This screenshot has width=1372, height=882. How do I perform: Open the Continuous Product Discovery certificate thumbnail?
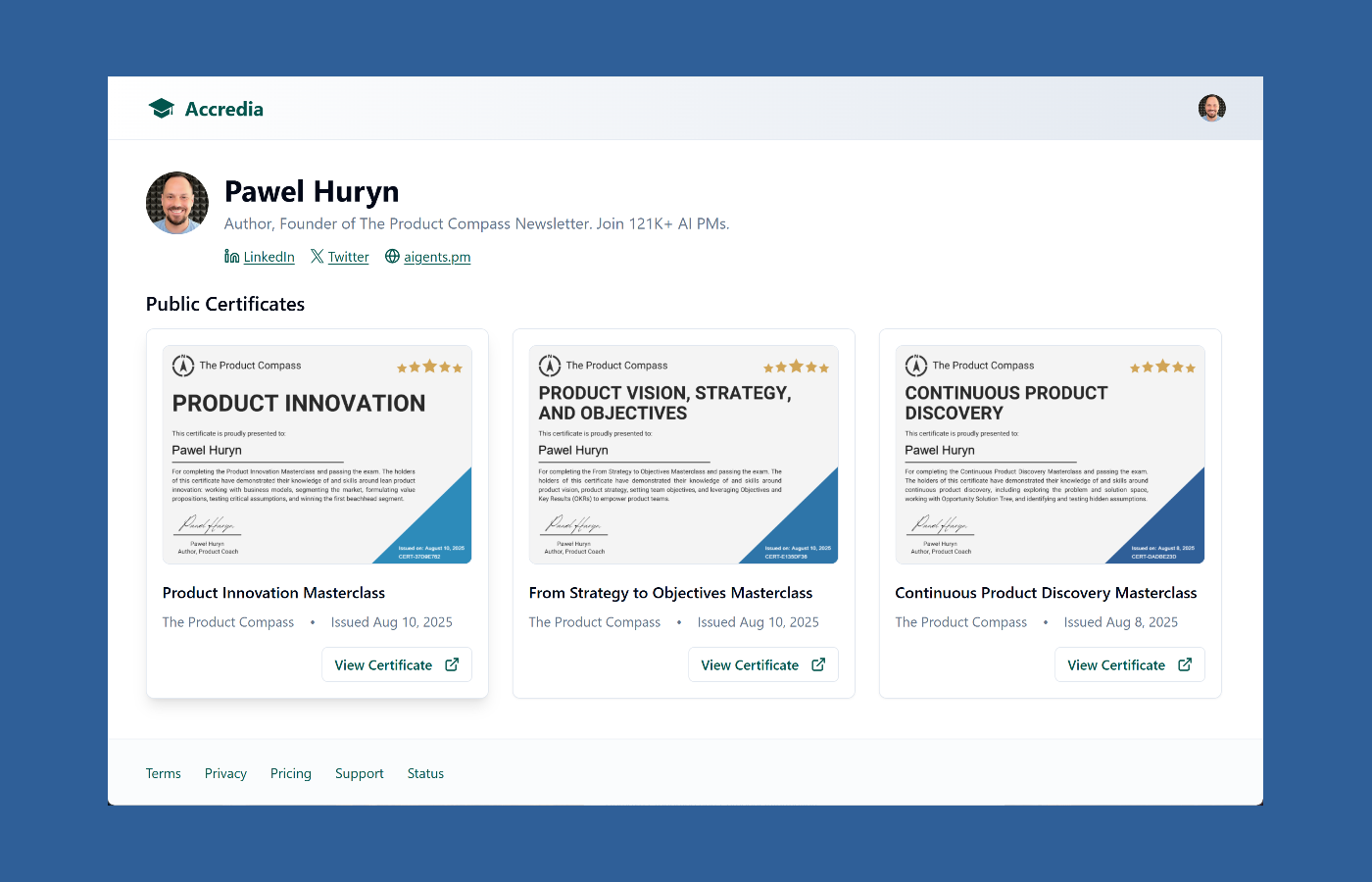tap(1051, 455)
